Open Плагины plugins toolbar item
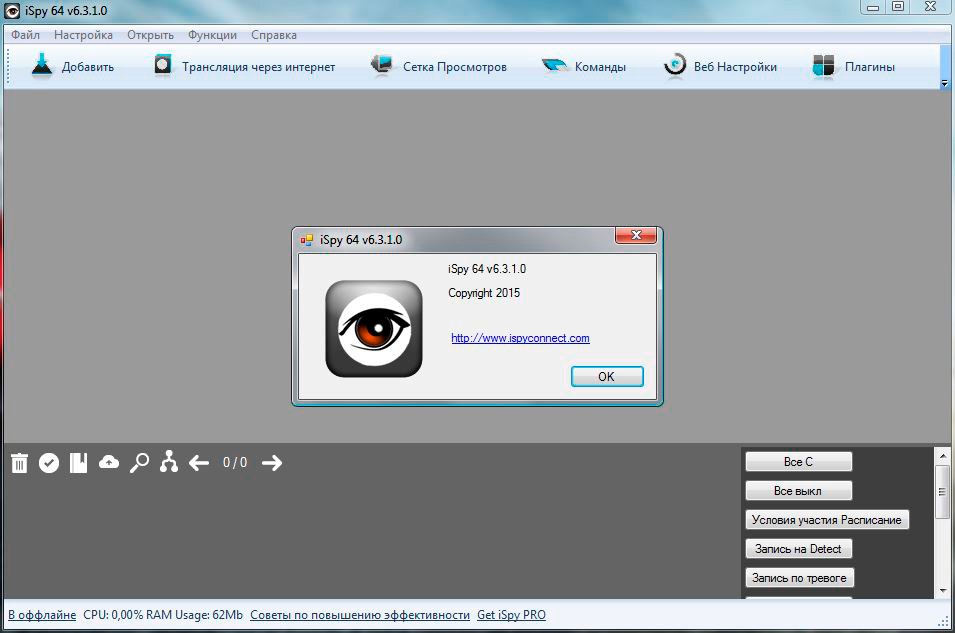This screenshot has width=955, height=633. pos(853,66)
